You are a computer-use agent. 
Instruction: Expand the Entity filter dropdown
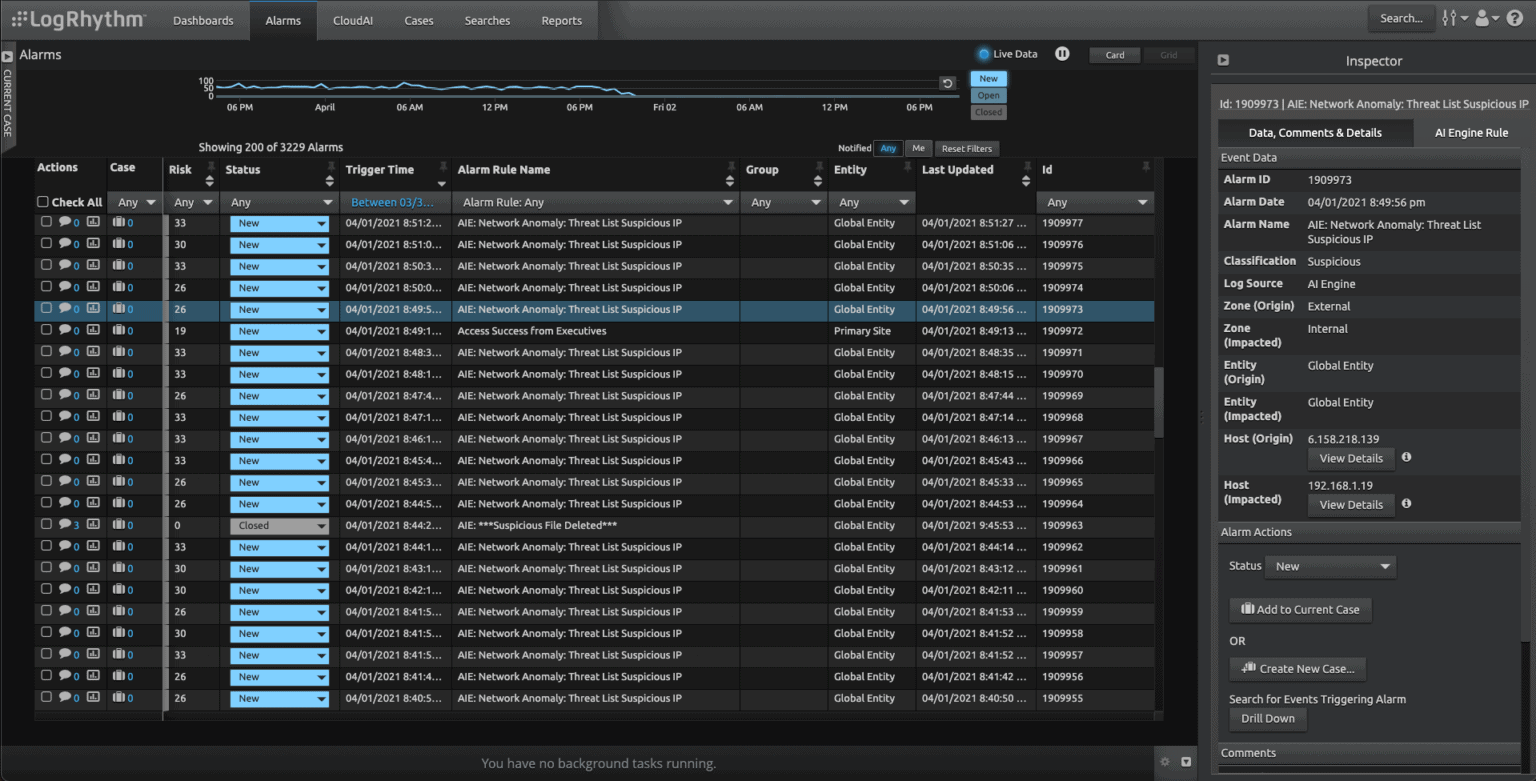(872, 201)
